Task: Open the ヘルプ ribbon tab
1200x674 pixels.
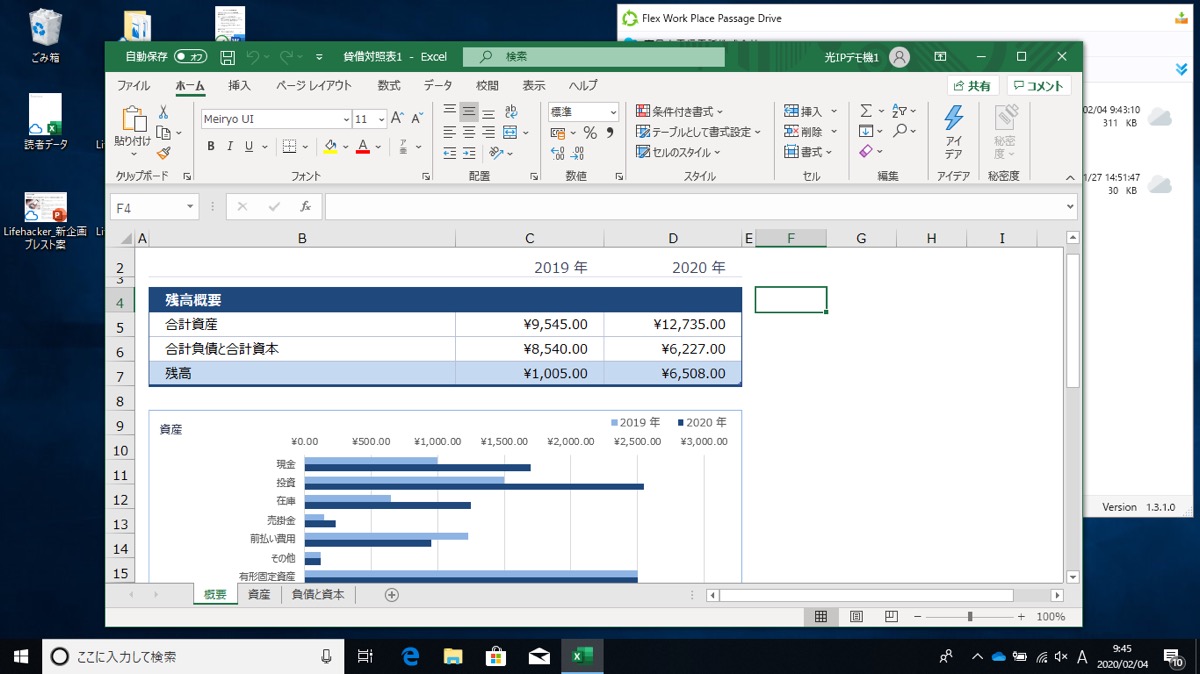Action: [583, 86]
